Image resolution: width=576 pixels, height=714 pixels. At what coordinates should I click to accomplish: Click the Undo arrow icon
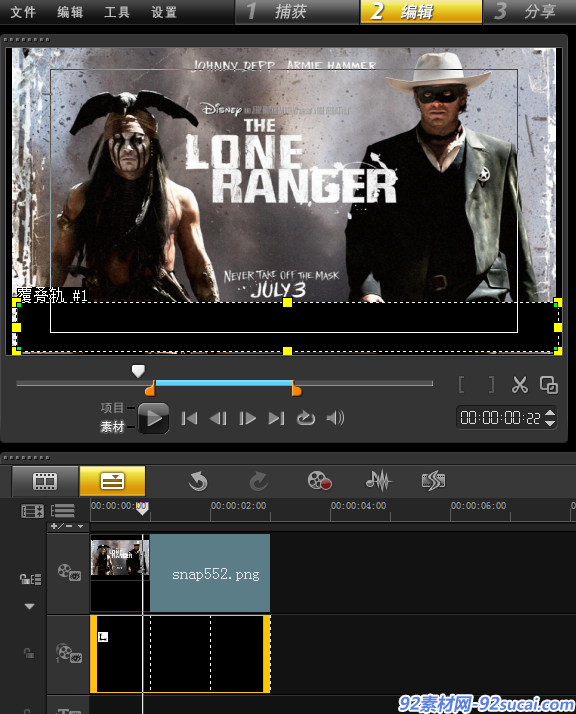click(x=198, y=481)
